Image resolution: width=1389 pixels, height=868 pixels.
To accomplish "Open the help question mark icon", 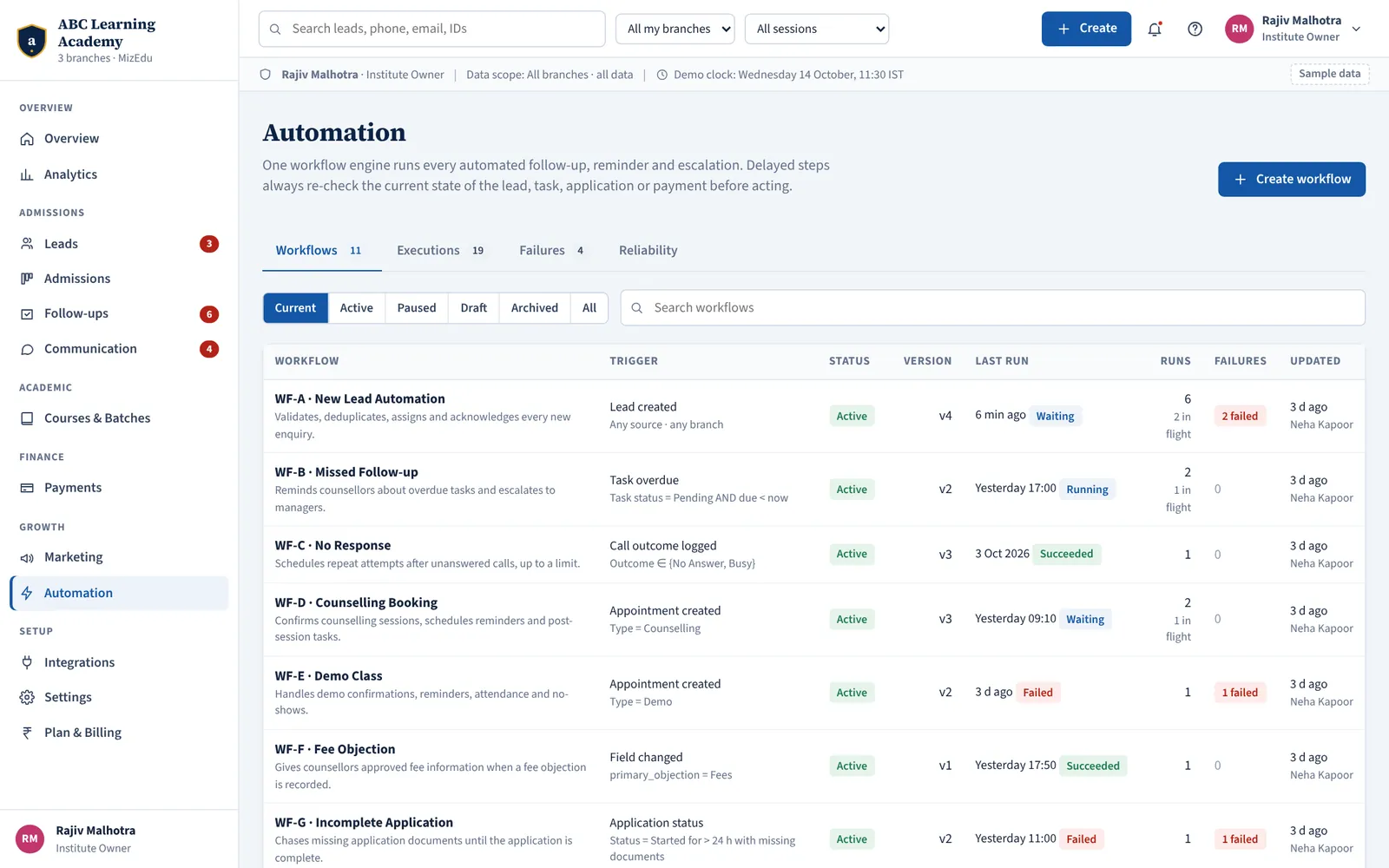I will click(x=1195, y=29).
